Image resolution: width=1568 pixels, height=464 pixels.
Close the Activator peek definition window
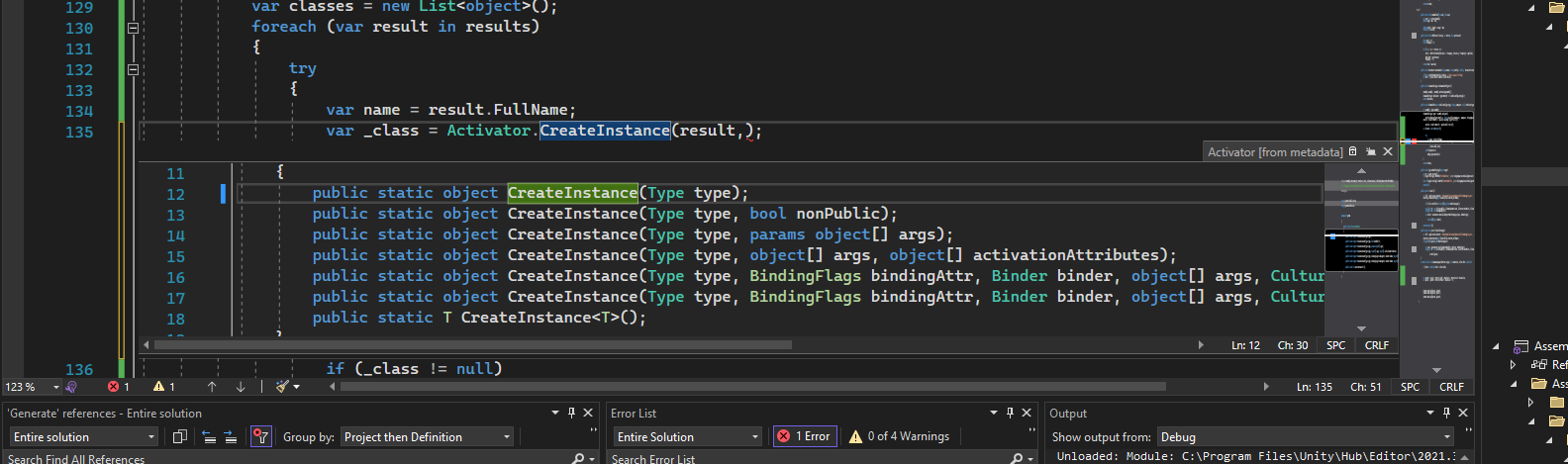tap(1388, 151)
